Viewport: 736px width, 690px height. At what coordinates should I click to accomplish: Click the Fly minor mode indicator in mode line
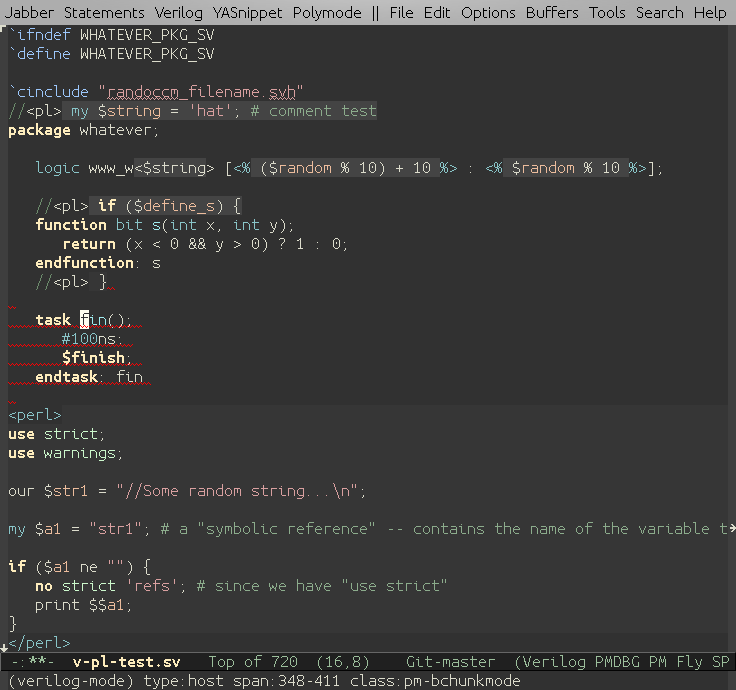click(x=690, y=662)
